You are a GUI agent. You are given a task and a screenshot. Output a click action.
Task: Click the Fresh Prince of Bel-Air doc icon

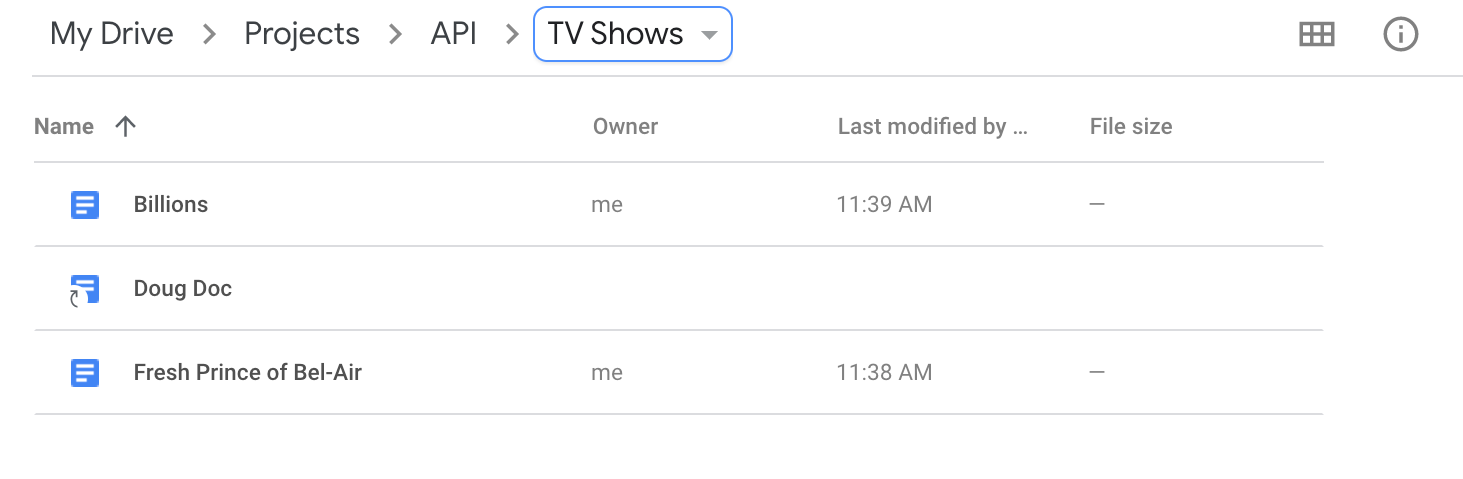click(85, 373)
